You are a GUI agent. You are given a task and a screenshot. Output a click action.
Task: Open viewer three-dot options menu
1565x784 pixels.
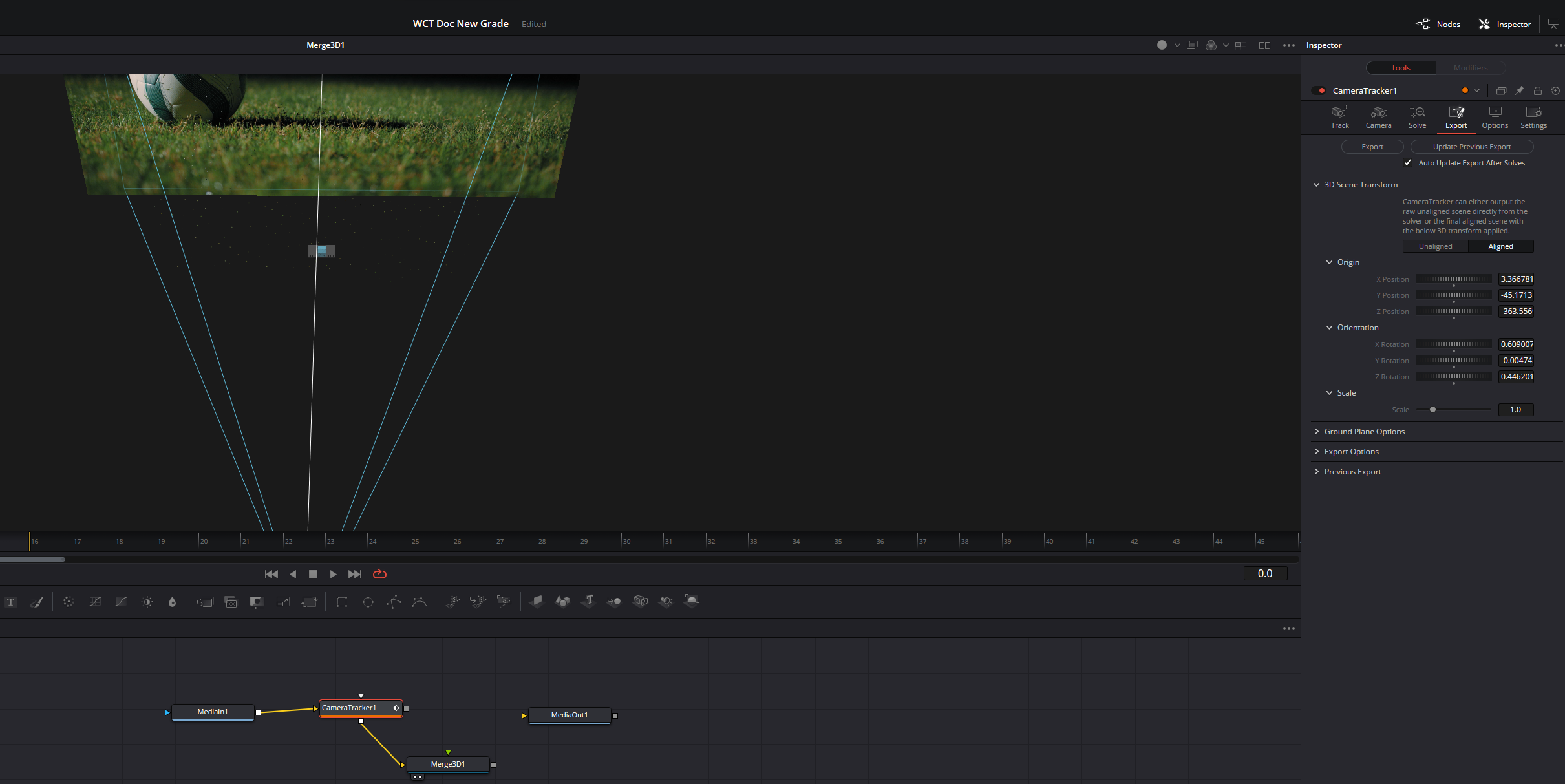click(1289, 45)
